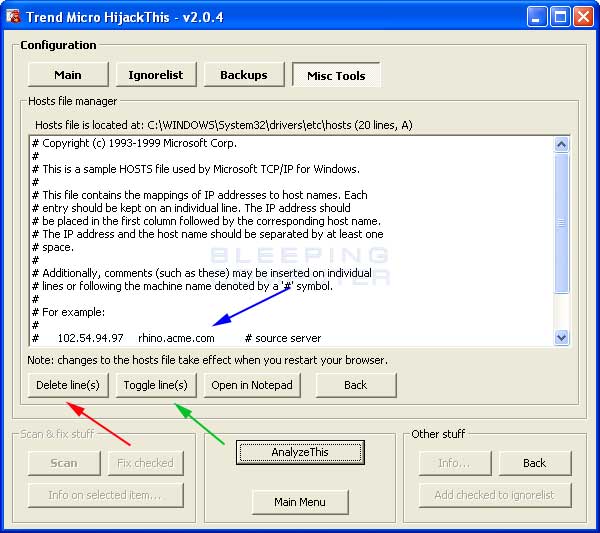Click the hosts list scroll-up arrow
600x533 pixels.
tap(561, 145)
